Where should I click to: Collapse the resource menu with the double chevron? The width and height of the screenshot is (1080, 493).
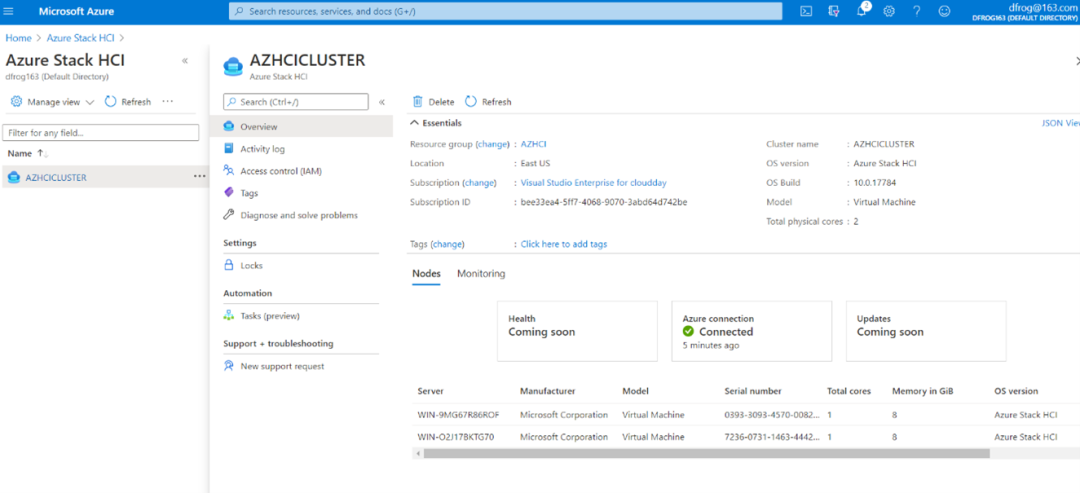tap(382, 102)
